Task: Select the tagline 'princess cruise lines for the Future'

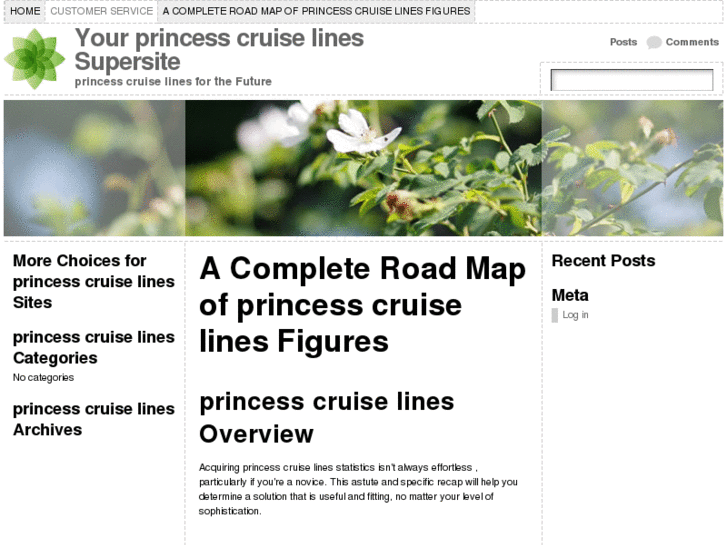Action: (173, 82)
